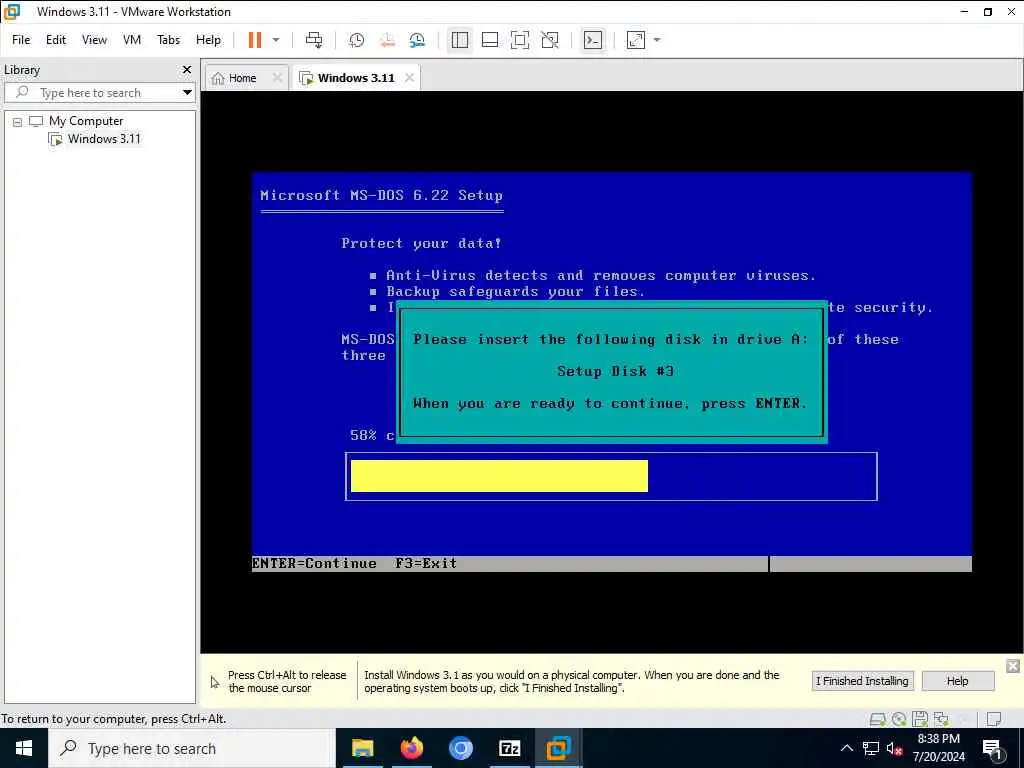Open the blue circle browser taskbar icon
This screenshot has height=768, width=1024.
460,748
